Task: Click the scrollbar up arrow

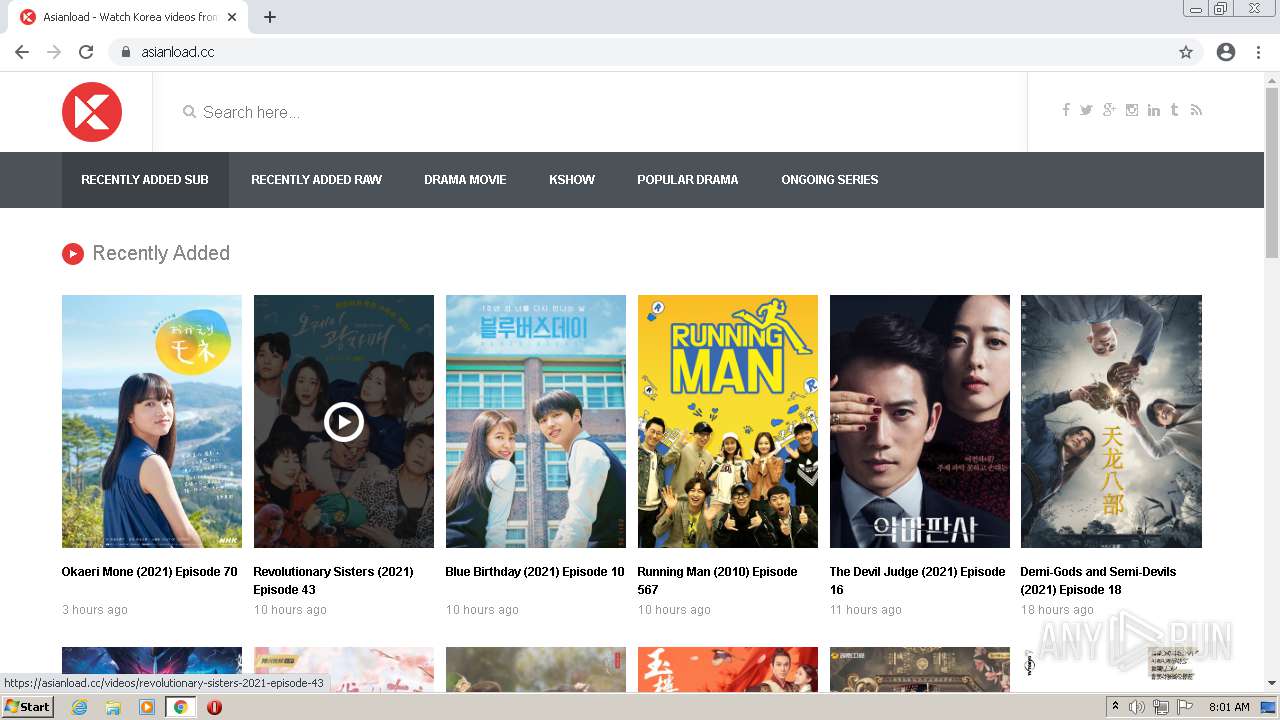Action: tap(1272, 80)
